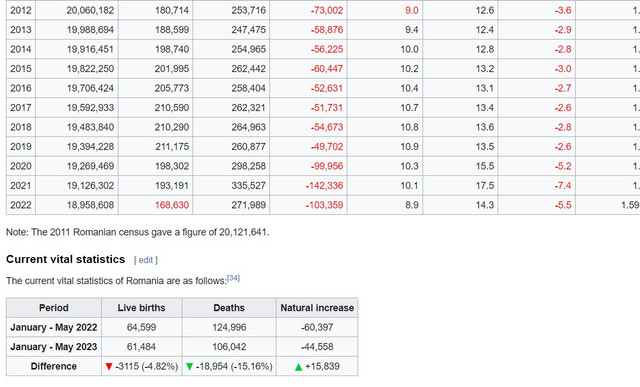Select the 2013 year cell
Image resolution: width=640 pixels, height=387 pixels.
click(x=21, y=30)
